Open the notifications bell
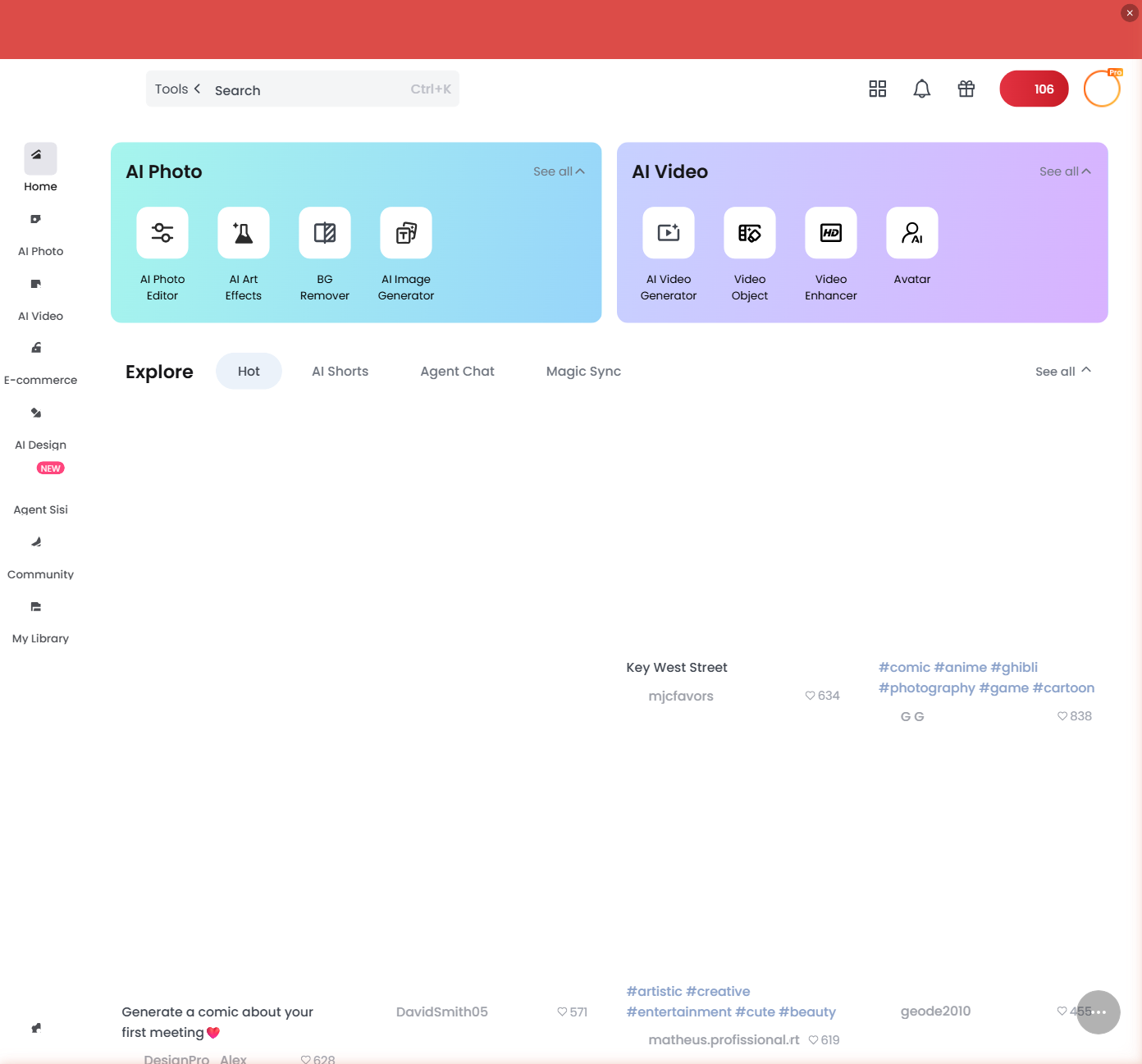The height and width of the screenshot is (1064, 1142). pyautogui.click(x=921, y=88)
